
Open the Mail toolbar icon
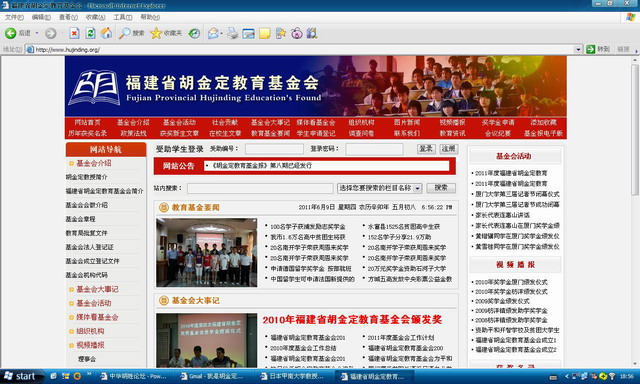pos(213,33)
